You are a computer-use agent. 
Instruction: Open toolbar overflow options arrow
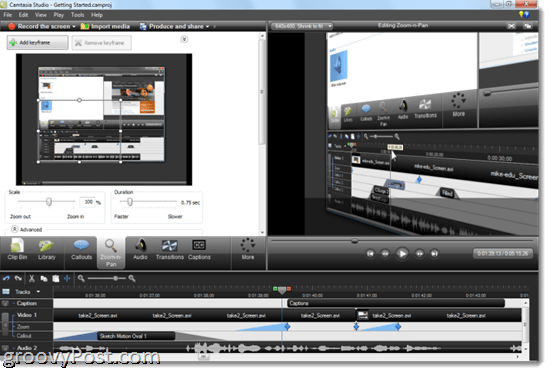click(x=215, y=27)
